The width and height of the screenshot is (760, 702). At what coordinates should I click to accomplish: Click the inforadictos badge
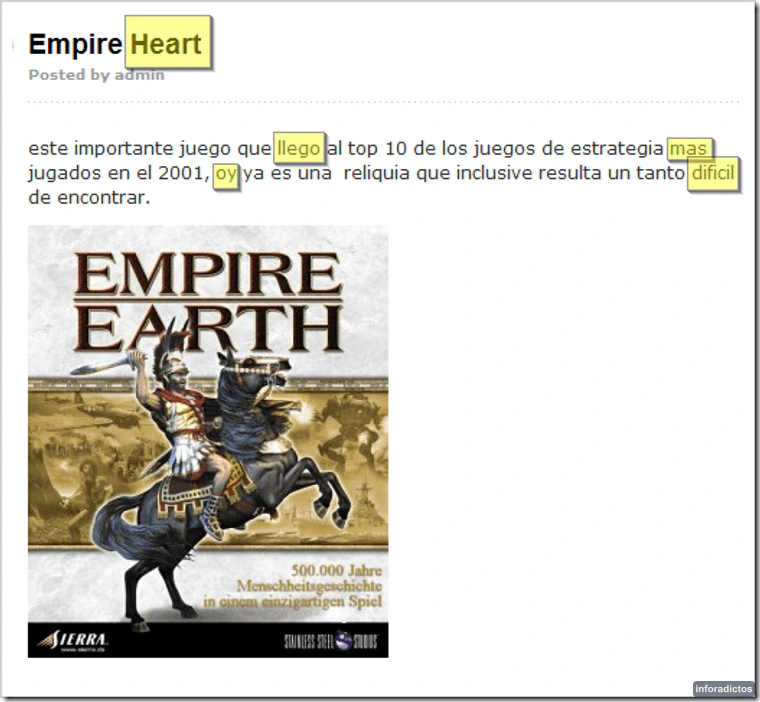tap(723, 689)
